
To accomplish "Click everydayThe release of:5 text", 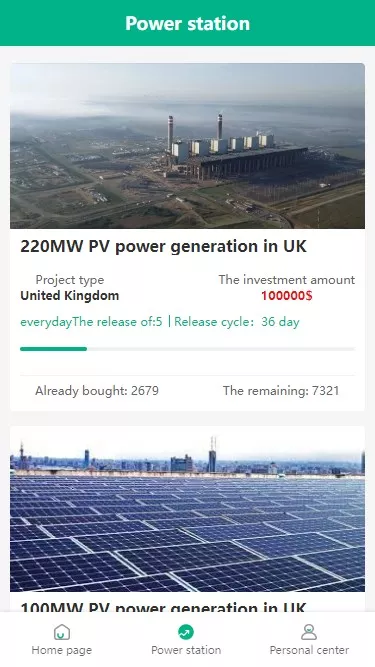I will click(x=91, y=322).
